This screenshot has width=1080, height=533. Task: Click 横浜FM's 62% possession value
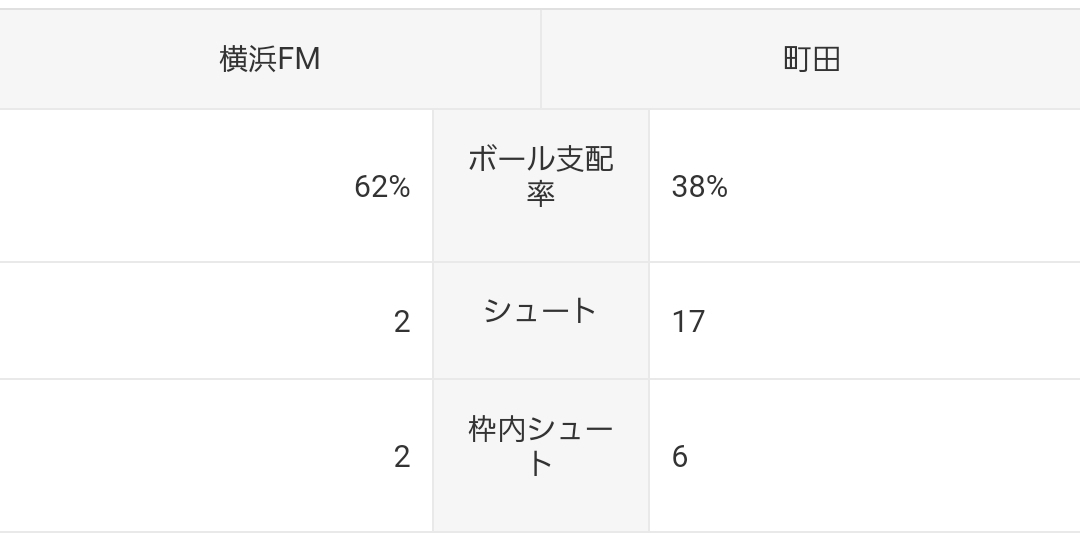382,187
